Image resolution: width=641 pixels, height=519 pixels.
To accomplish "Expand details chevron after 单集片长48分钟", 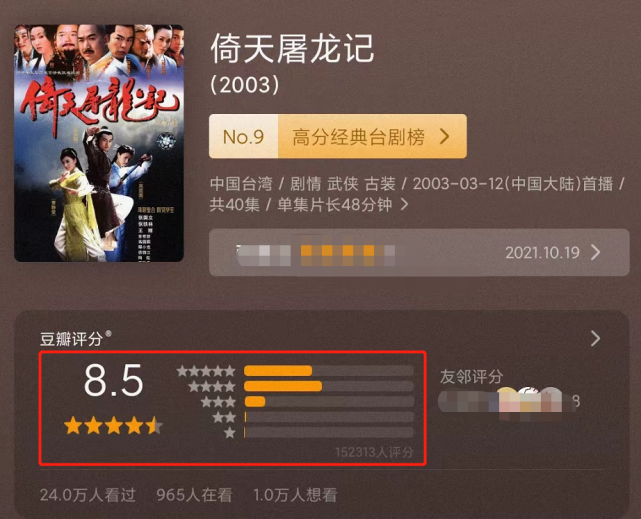I will (404, 204).
